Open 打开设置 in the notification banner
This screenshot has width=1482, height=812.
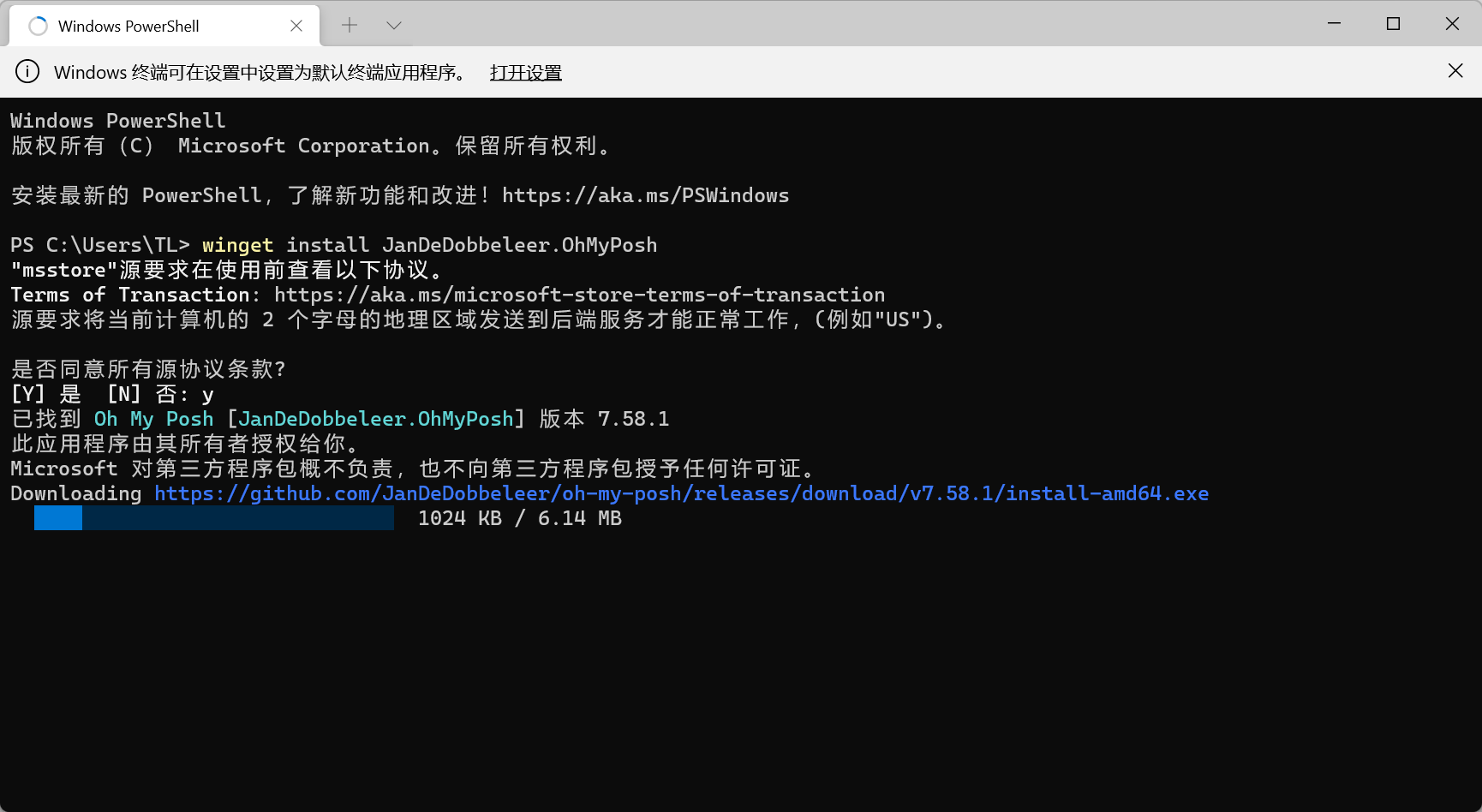coord(525,73)
